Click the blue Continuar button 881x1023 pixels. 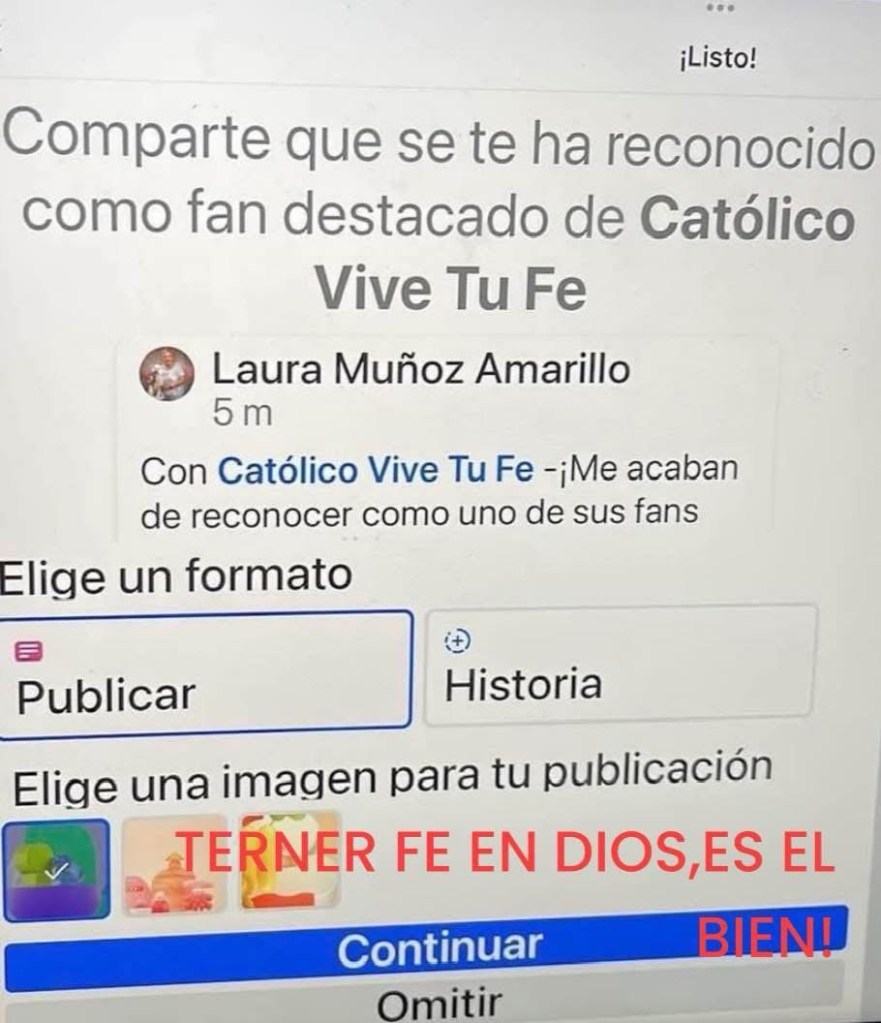427,949
